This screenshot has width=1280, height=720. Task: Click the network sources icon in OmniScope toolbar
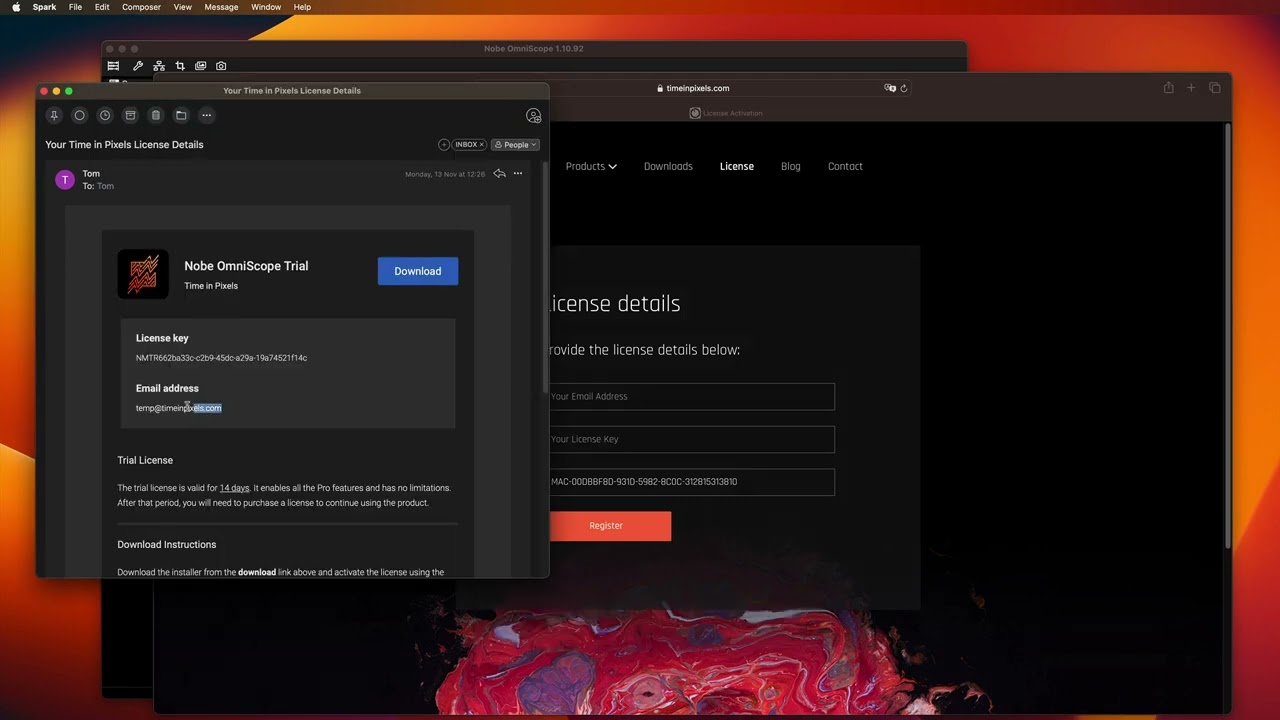[159, 66]
